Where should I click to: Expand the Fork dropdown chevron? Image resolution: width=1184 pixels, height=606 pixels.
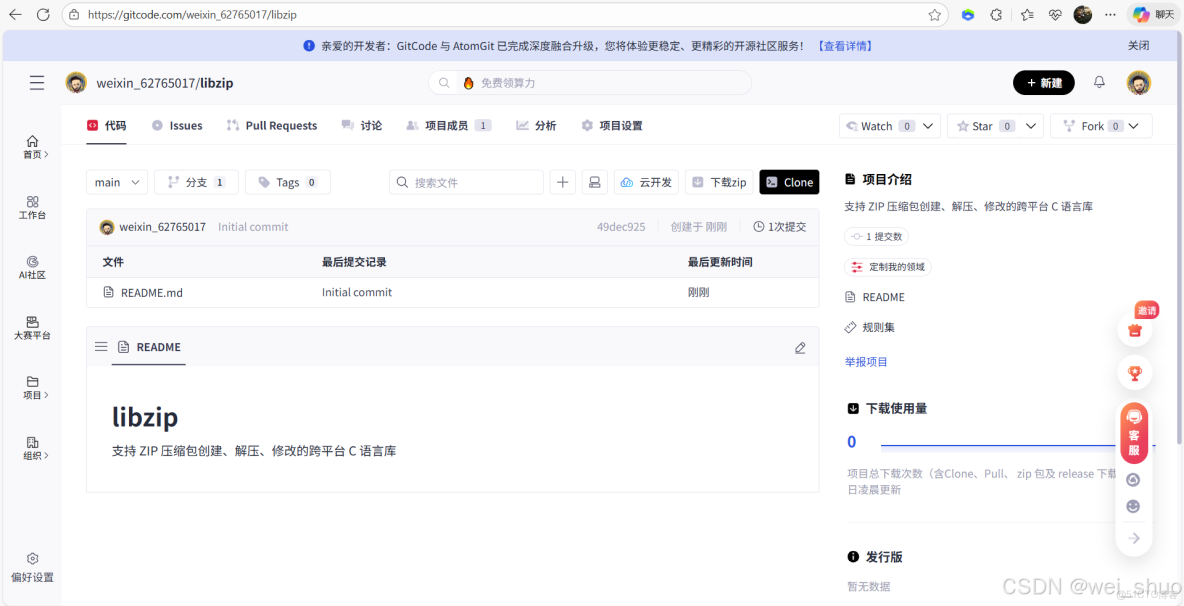pyautogui.click(x=1136, y=125)
